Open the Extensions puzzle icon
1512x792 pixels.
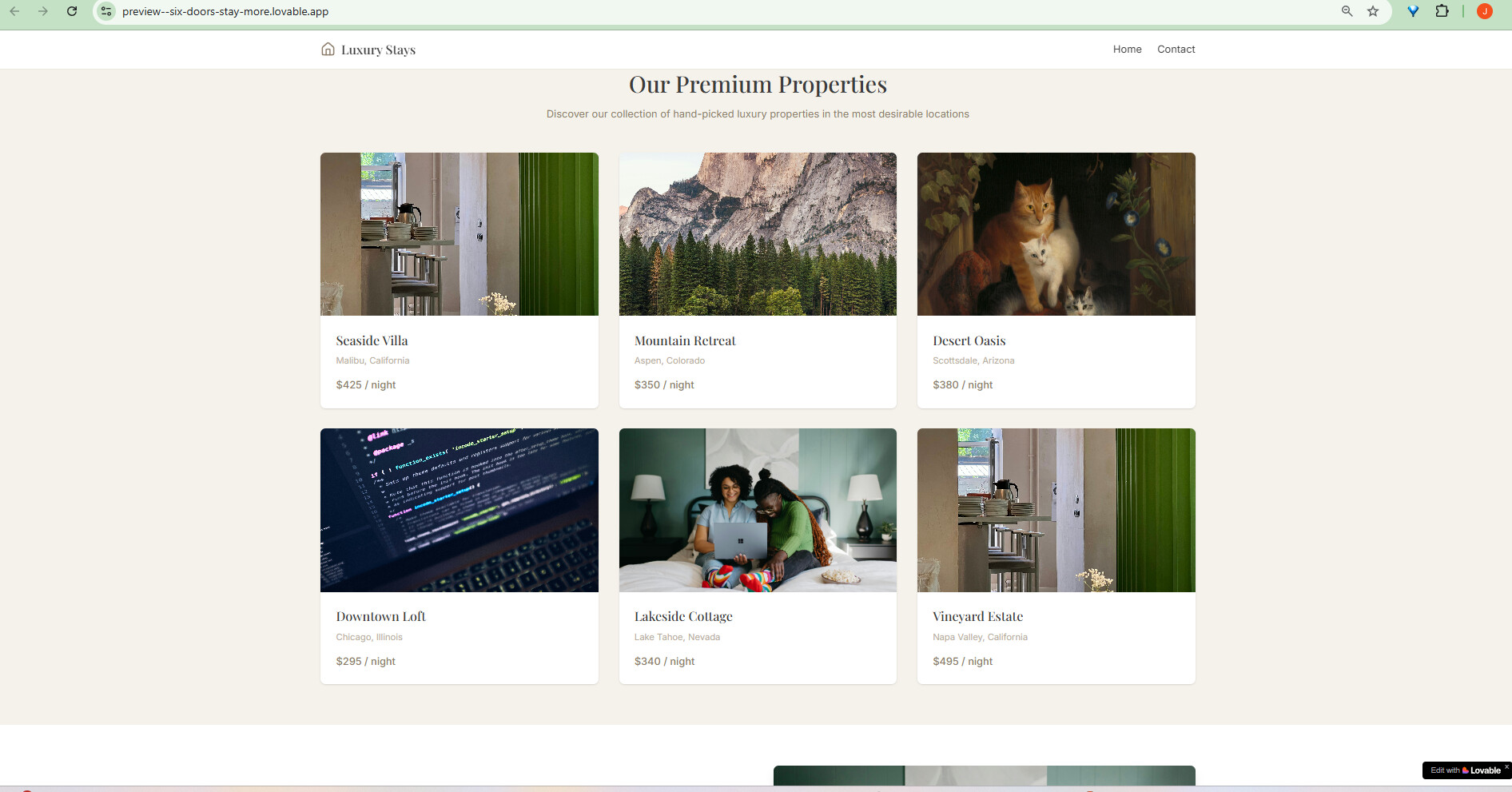tap(1442, 11)
